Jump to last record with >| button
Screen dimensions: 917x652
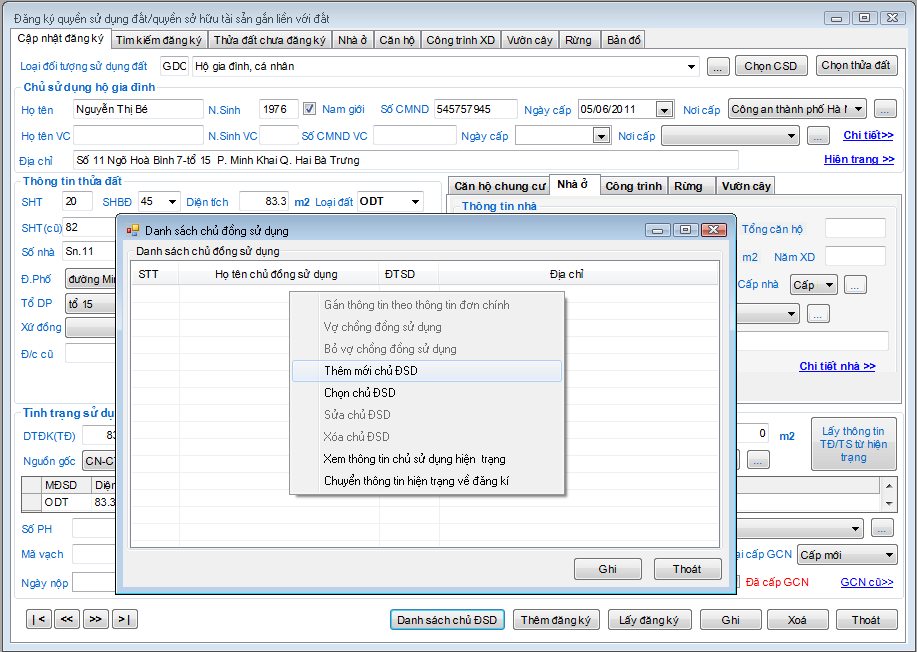click(x=125, y=619)
